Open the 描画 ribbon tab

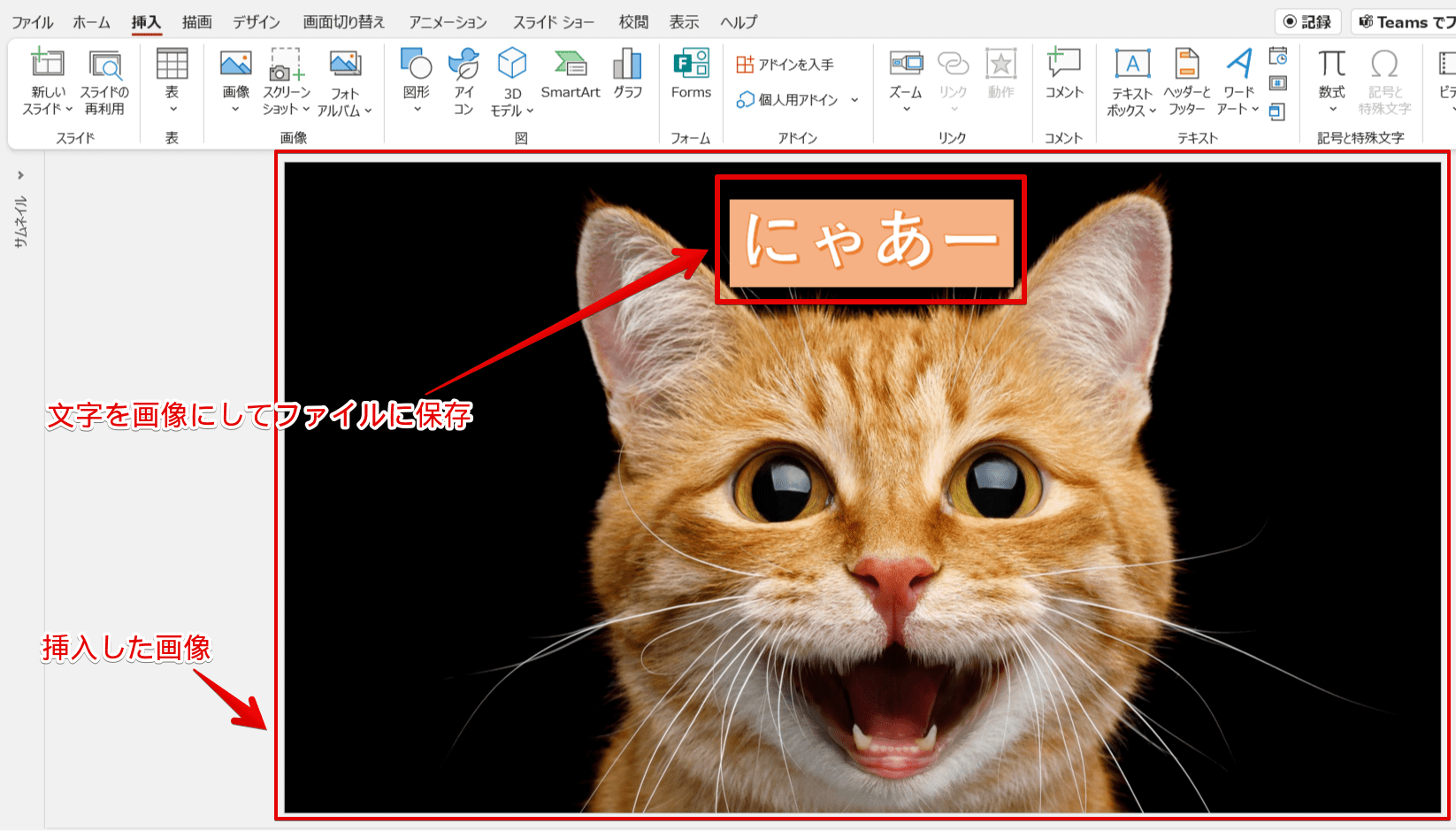coord(195,21)
